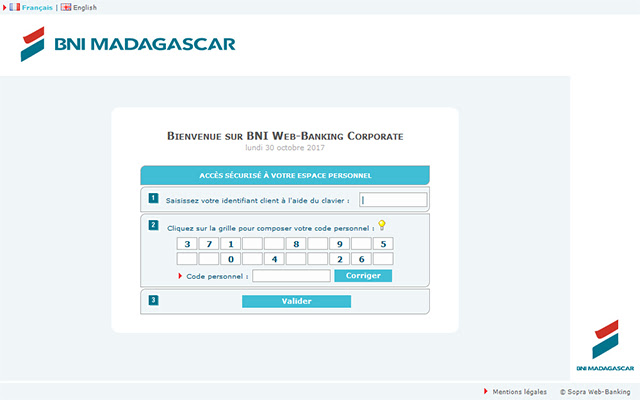
Task: Select digit 4 on the keypad grid
Action: (274, 259)
